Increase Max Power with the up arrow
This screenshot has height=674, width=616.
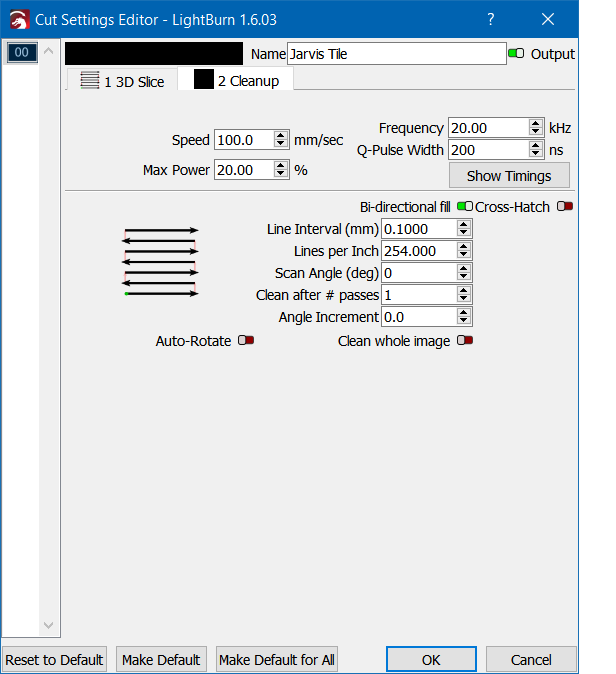click(x=281, y=165)
